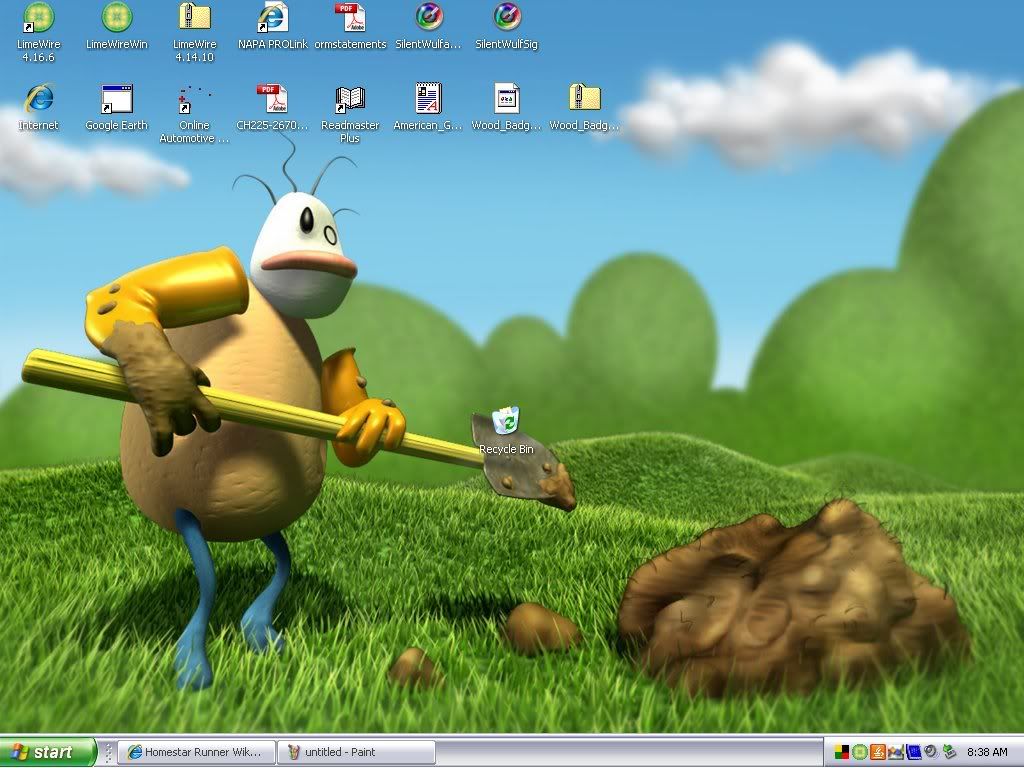Open the LimeWire 4.16.6 desktop shortcut

(39, 18)
